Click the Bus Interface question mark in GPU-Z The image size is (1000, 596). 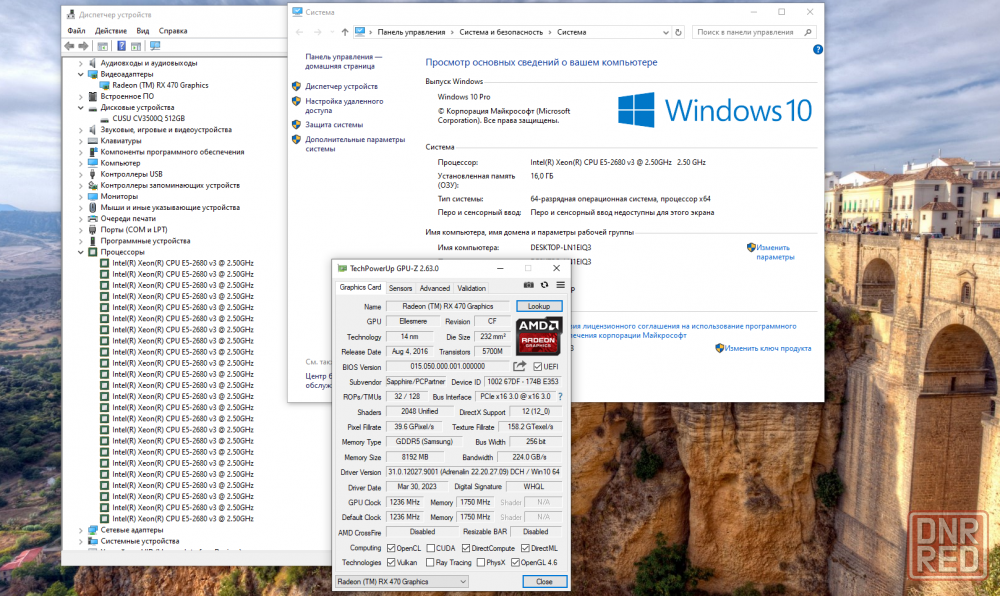tap(561, 396)
